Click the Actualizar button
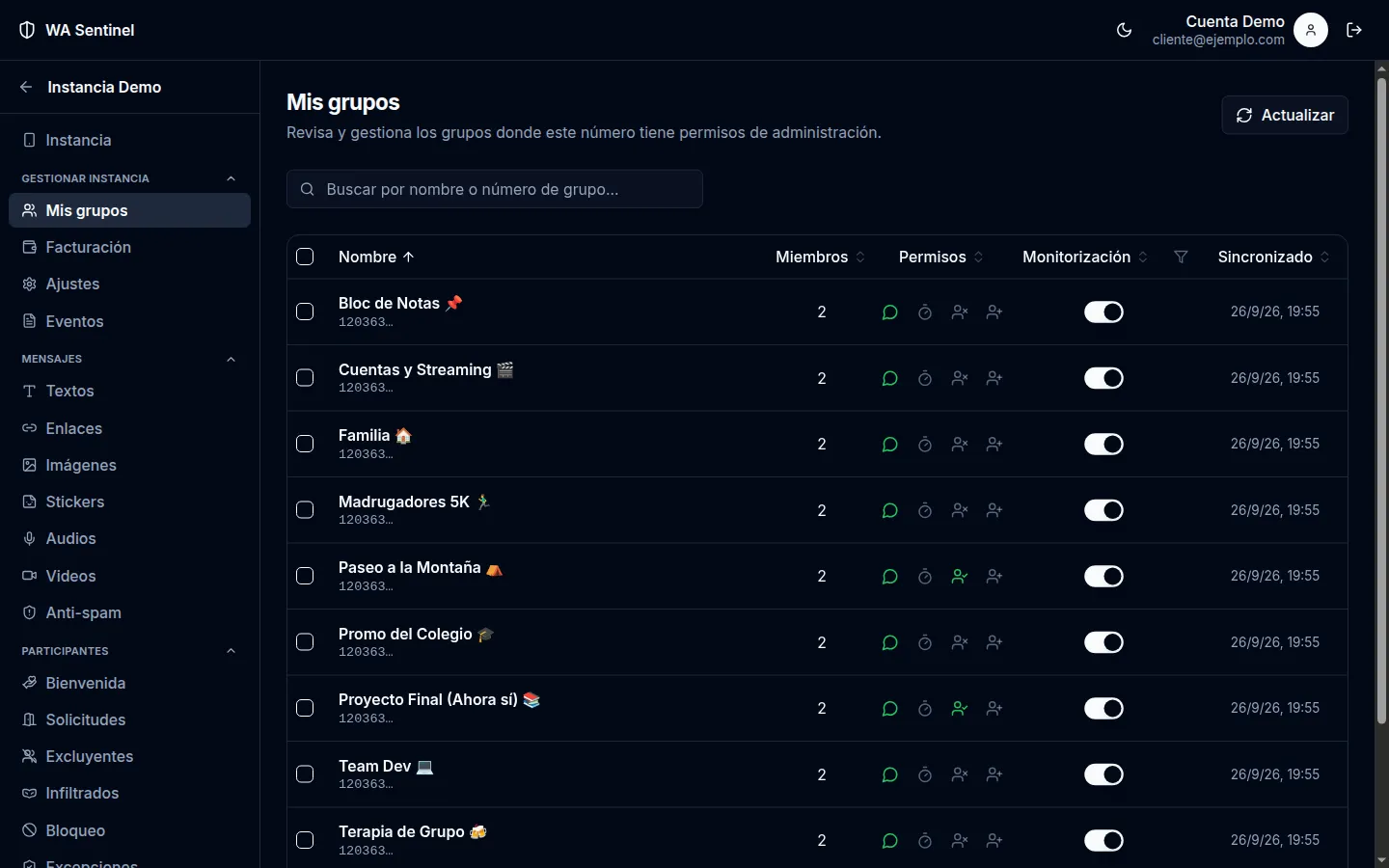Screen dimensions: 1389x868 tap(1285, 115)
